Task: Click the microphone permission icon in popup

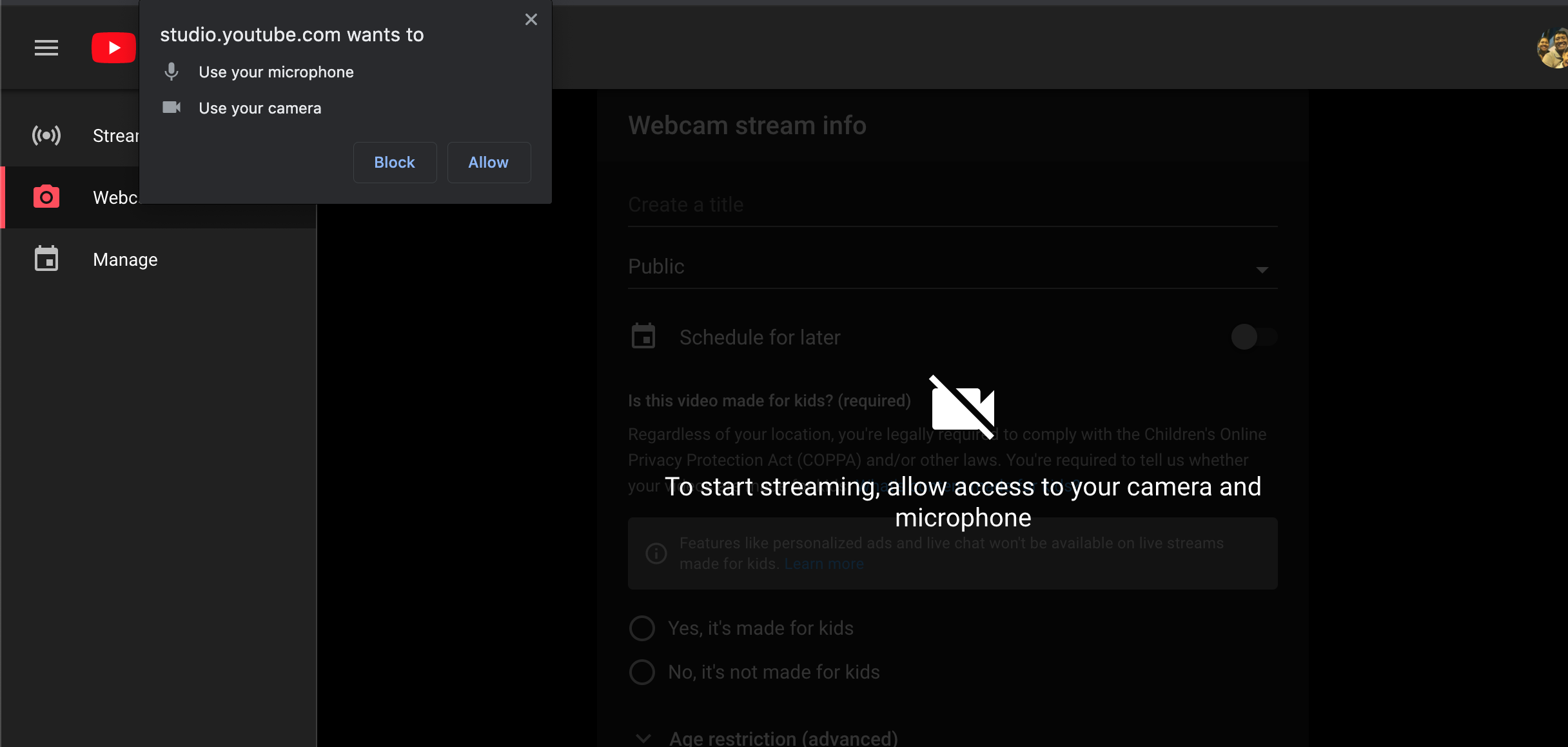Action: click(172, 71)
